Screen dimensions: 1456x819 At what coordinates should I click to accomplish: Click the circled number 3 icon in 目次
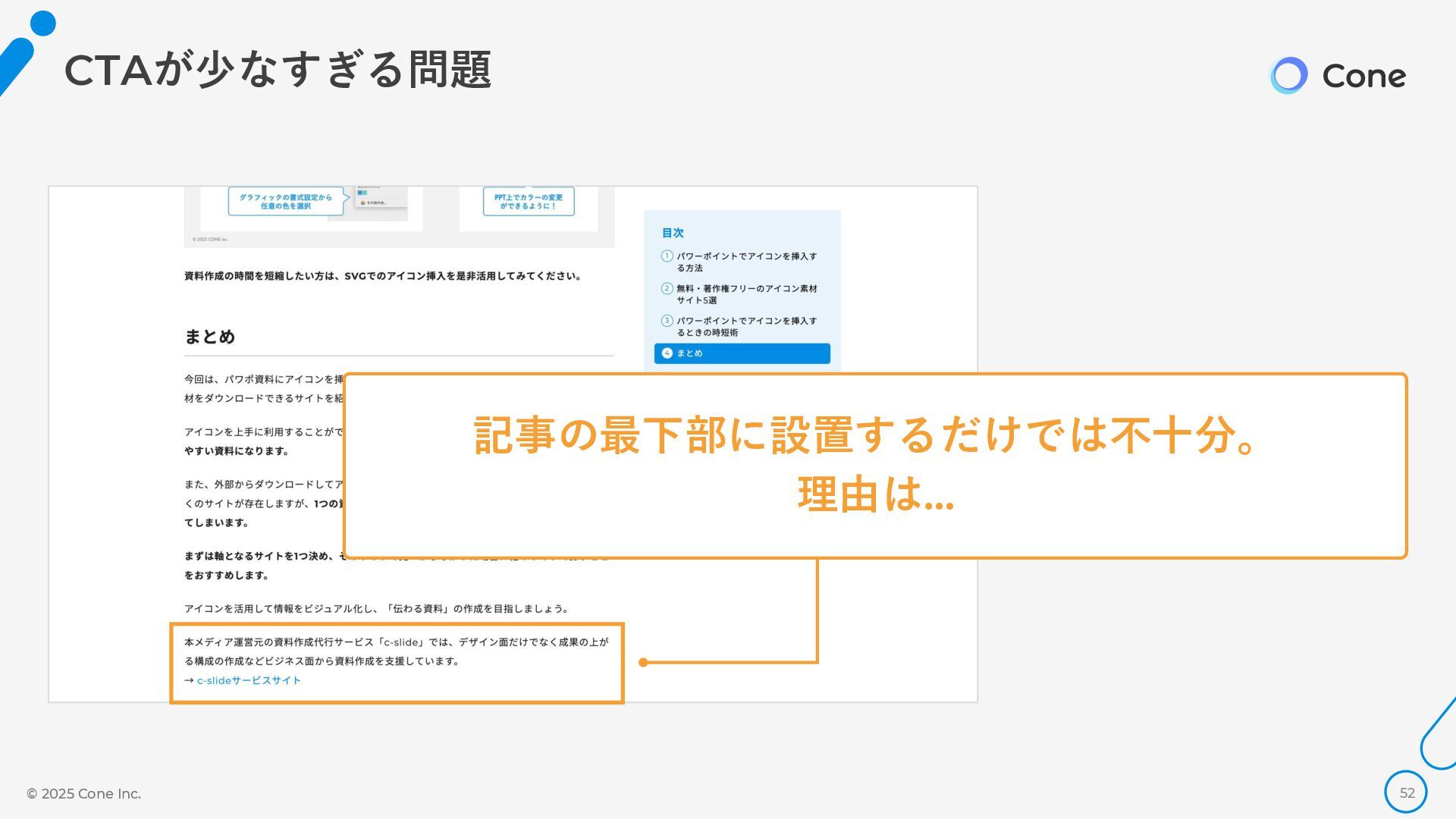click(x=667, y=321)
